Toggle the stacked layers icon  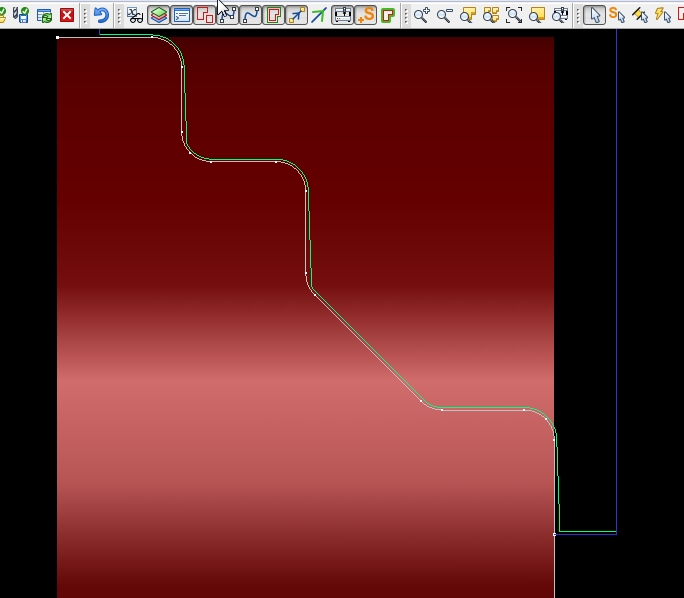point(158,15)
